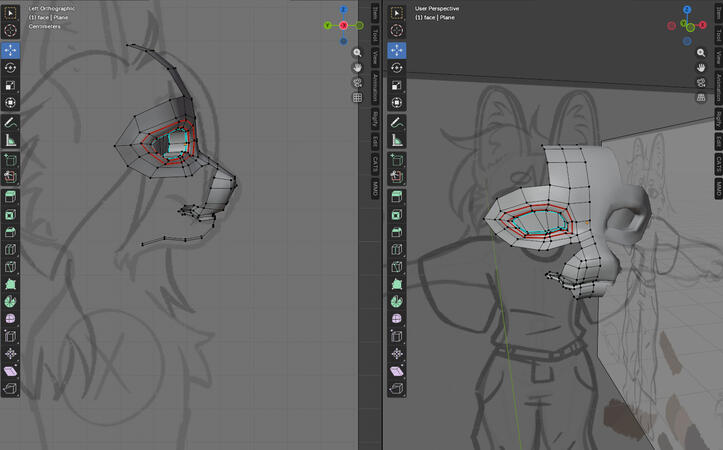Click the active Move tool in left viewport
This screenshot has height=450, width=723.
10,50
